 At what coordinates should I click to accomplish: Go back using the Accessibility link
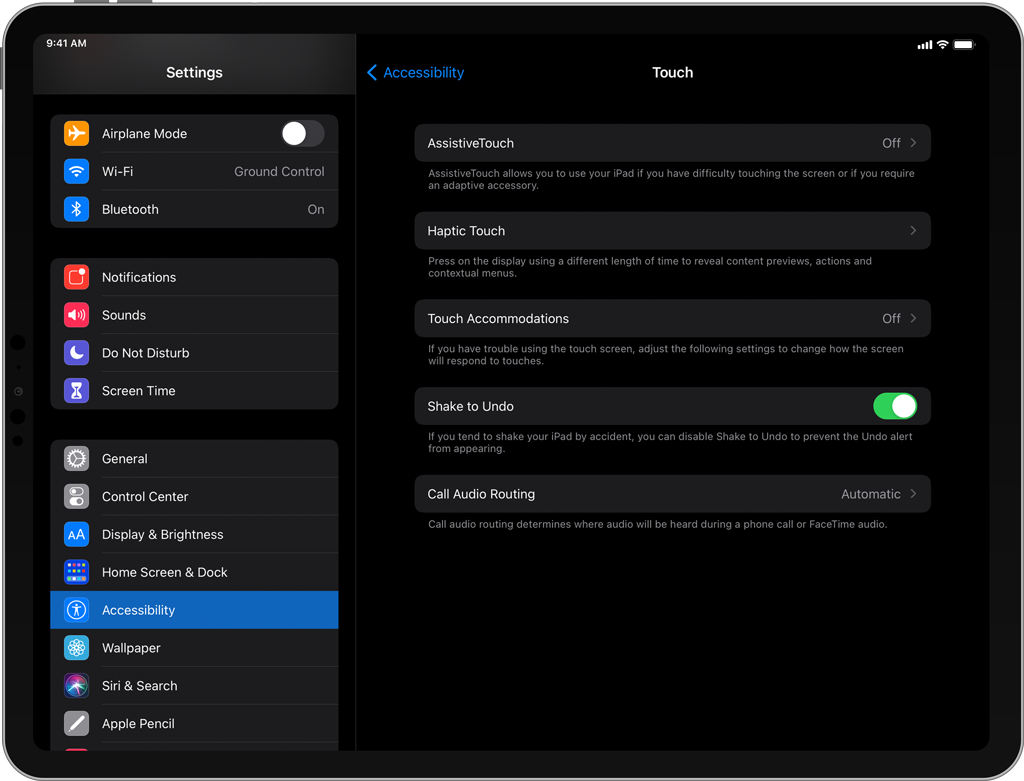tap(415, 72)
